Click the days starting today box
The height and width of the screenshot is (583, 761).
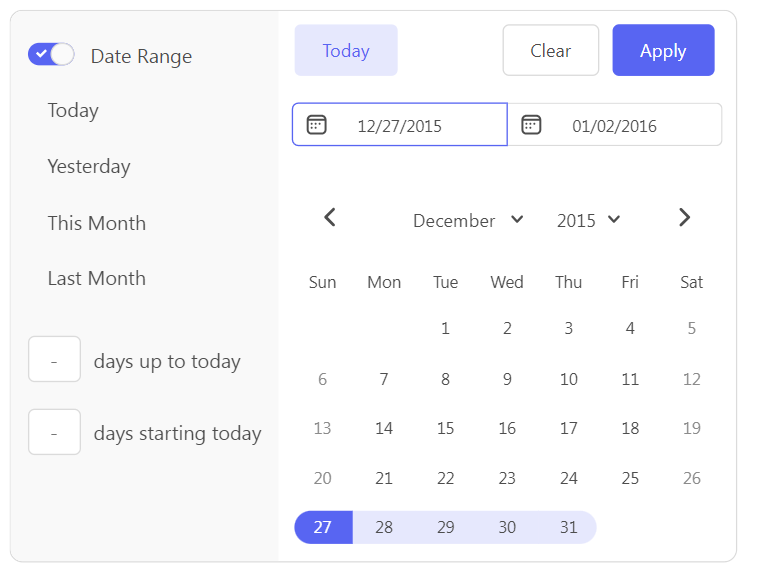point(54,432)
